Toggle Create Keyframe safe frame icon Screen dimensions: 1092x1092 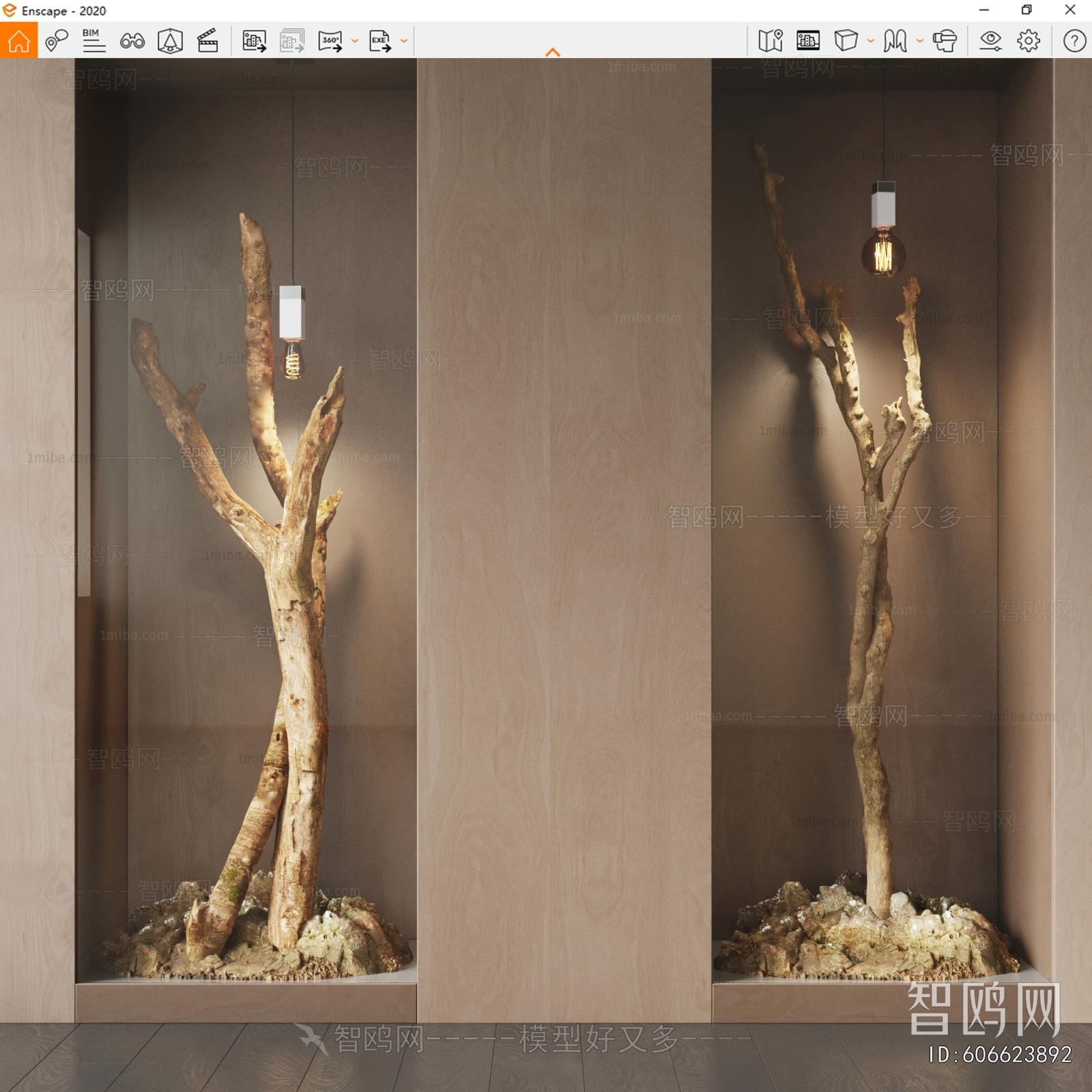point(170,41)
